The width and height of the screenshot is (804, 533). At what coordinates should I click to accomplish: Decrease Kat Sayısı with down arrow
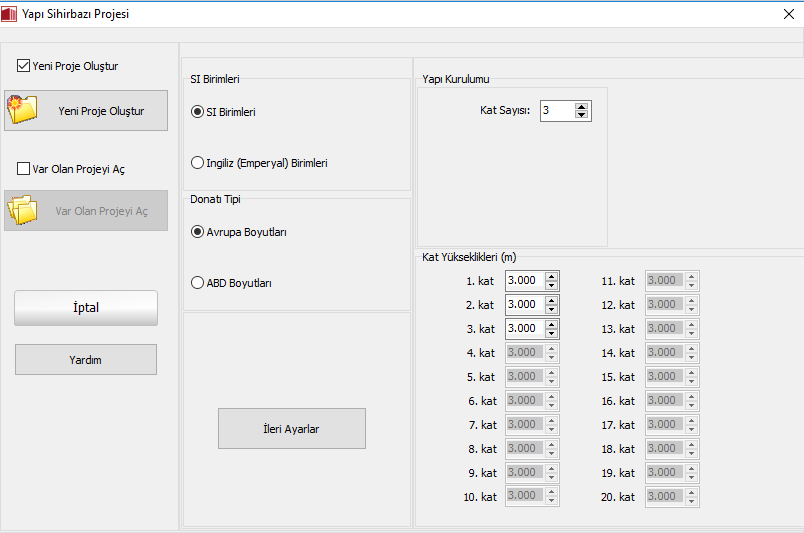(582, 115)
